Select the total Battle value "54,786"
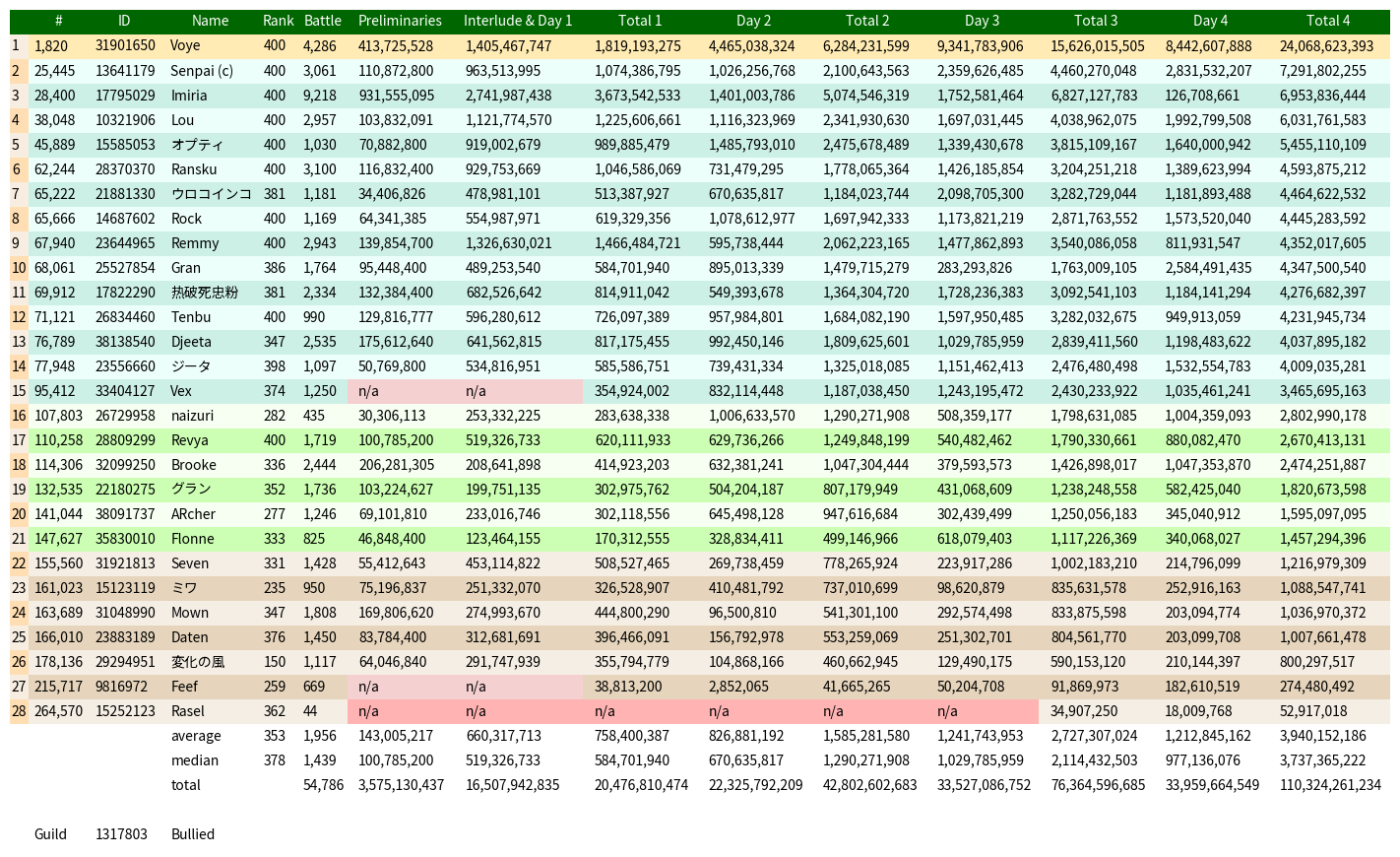The height and width of the screenshot is (857, 1400). tap(324, 785)
